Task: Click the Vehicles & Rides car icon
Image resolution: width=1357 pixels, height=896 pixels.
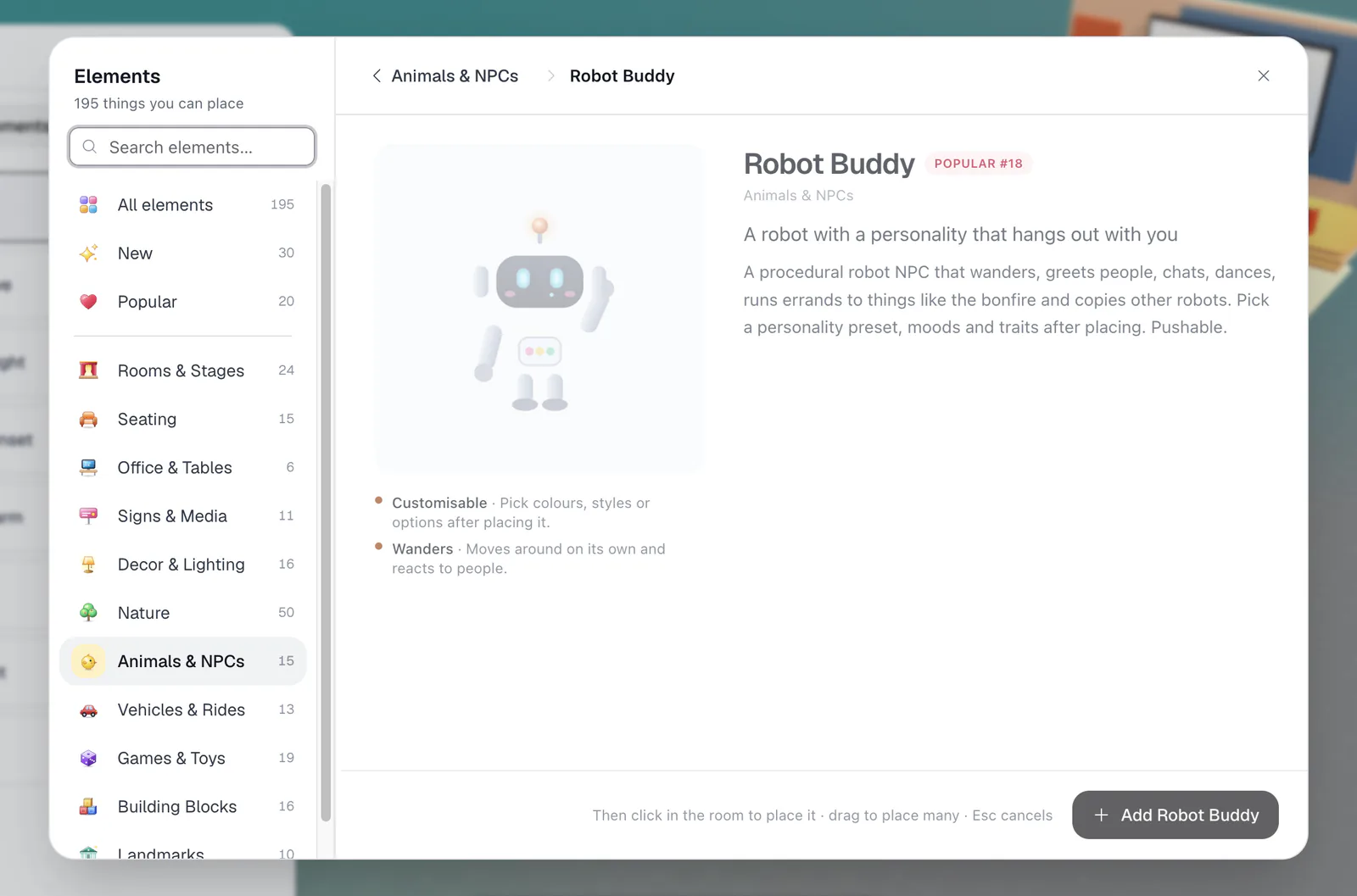Action: [x=88, y=710]
